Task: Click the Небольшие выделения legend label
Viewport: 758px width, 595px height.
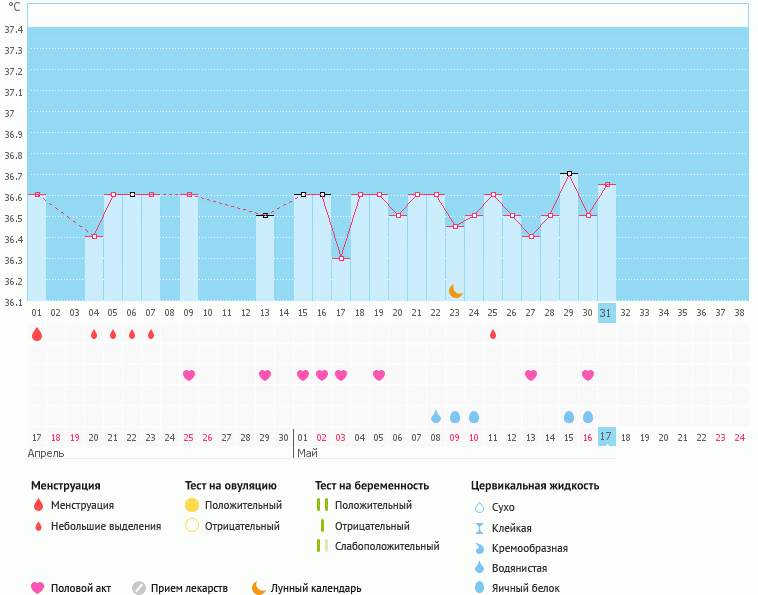Action: click(105, 526)
